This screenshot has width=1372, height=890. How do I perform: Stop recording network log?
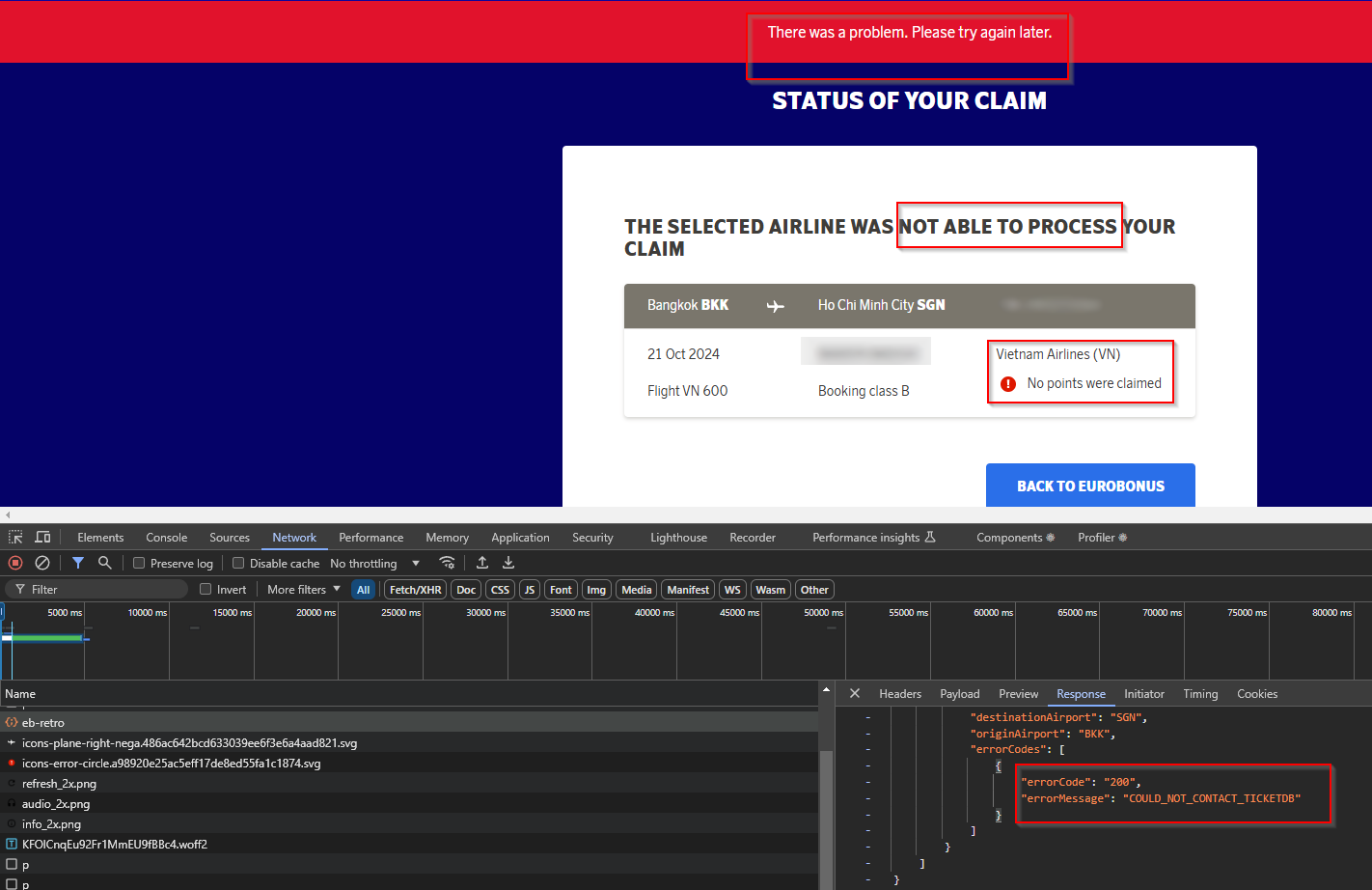[15, 563]
